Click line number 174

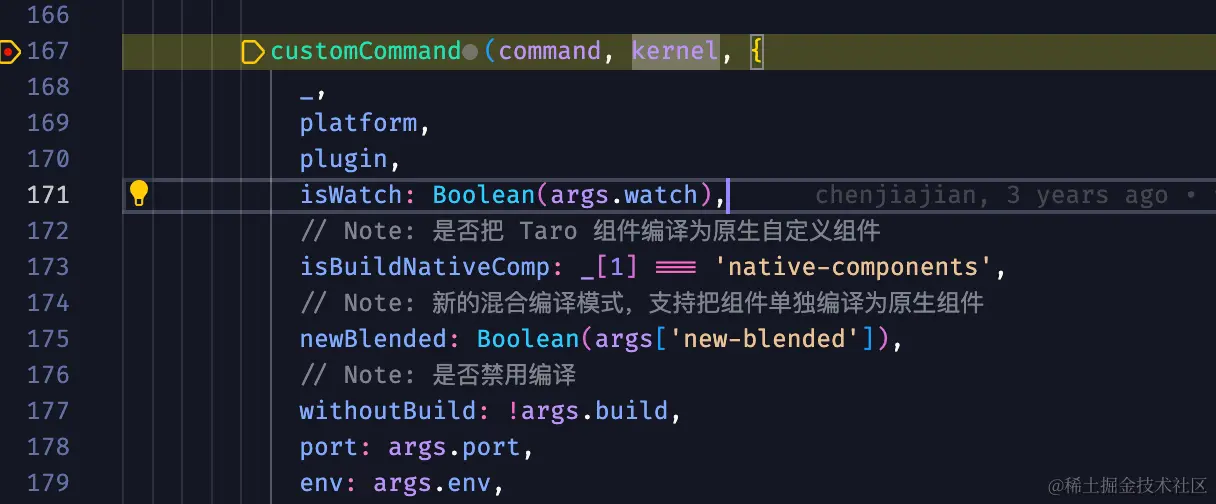[x=49, y=303]
